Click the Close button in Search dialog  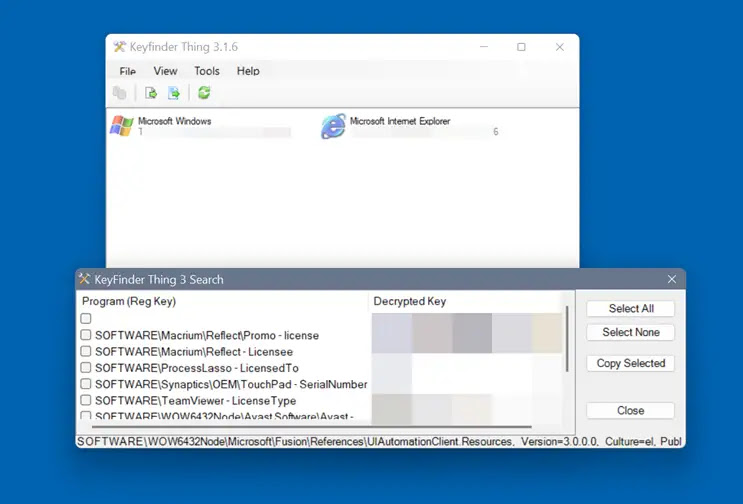631,411
